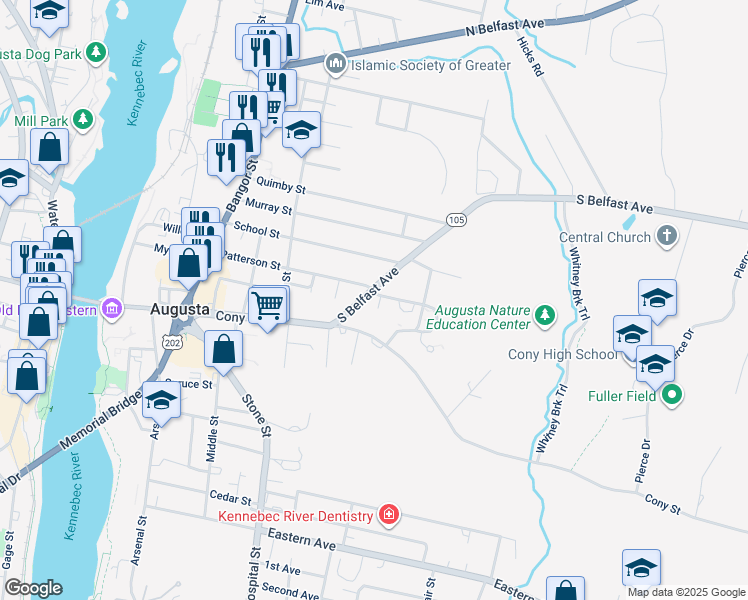Click the Augusta Dog Park tree icon
The image size is (748, 600).
(96, 52)
